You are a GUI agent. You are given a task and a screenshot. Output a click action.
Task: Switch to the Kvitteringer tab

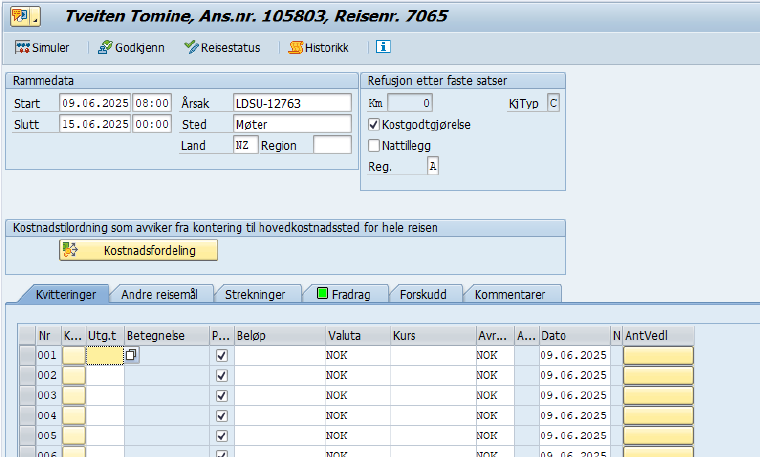point(65,294)
